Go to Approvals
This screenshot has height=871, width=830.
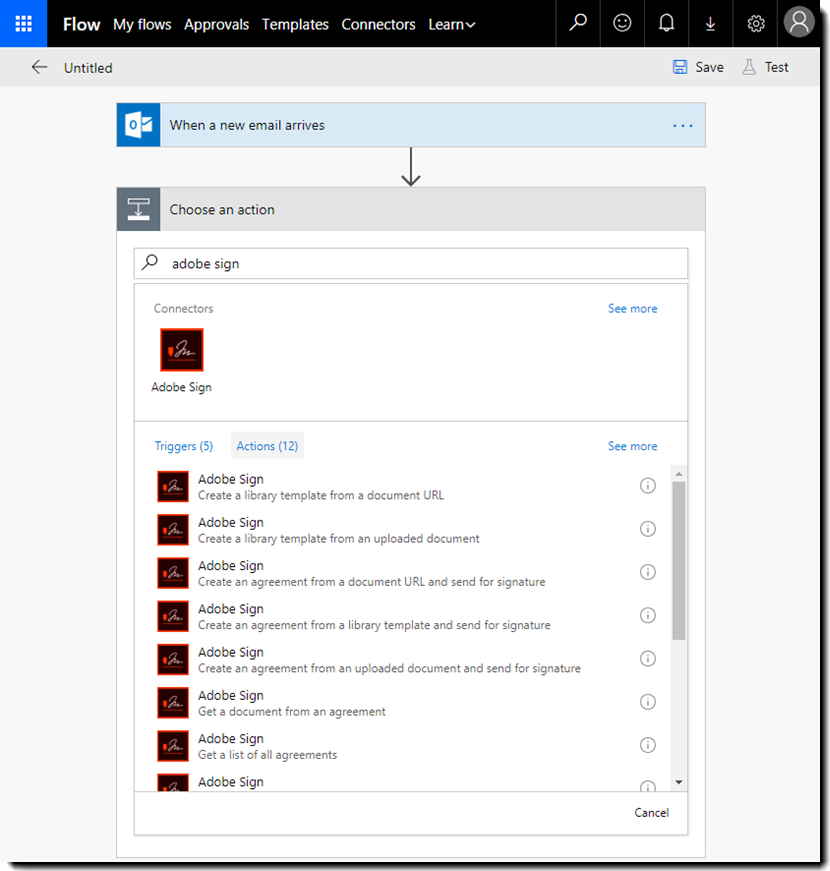217,24
